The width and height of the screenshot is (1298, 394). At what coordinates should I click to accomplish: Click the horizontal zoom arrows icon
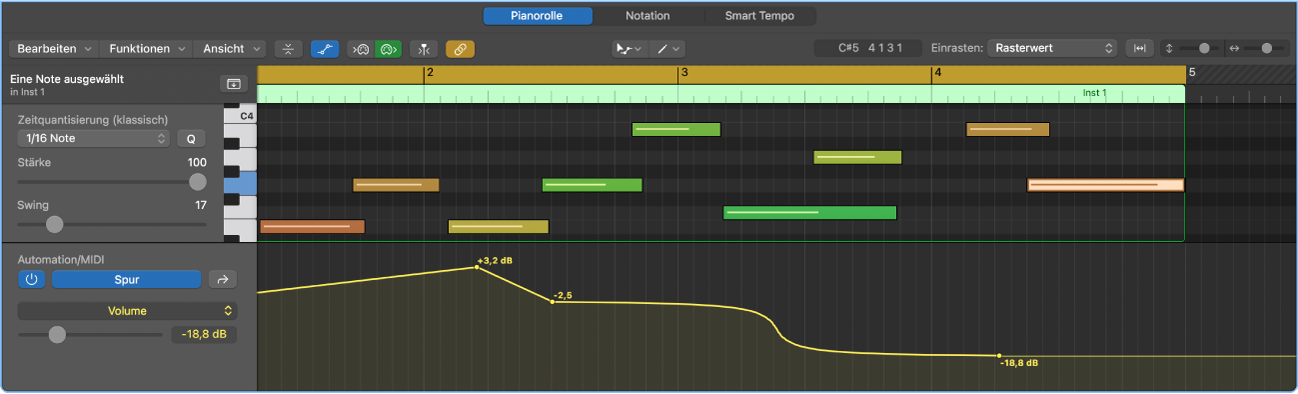click(1234, 48)
